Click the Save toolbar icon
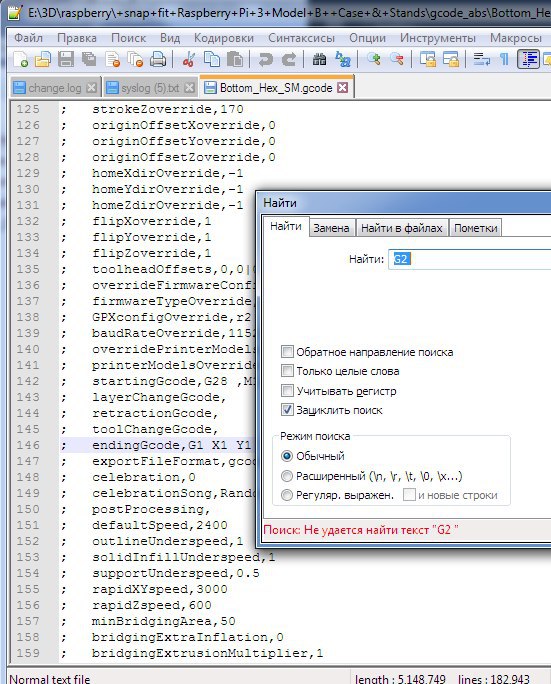The width and height of the screenshot is (551, 684). tap(66, 59)
